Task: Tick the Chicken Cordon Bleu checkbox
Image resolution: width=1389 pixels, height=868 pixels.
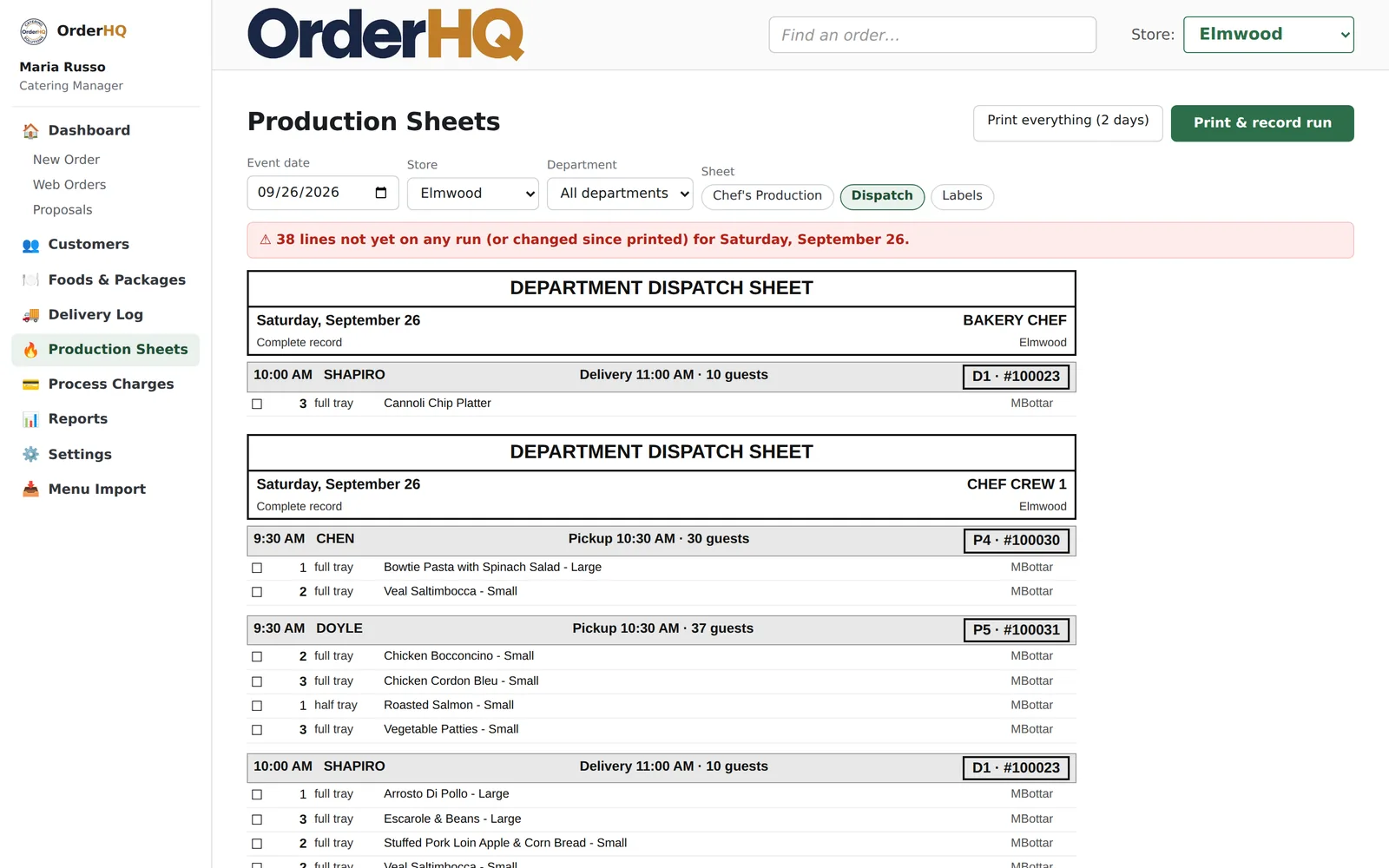Action: pyautogui.click(x=257, y=681)
